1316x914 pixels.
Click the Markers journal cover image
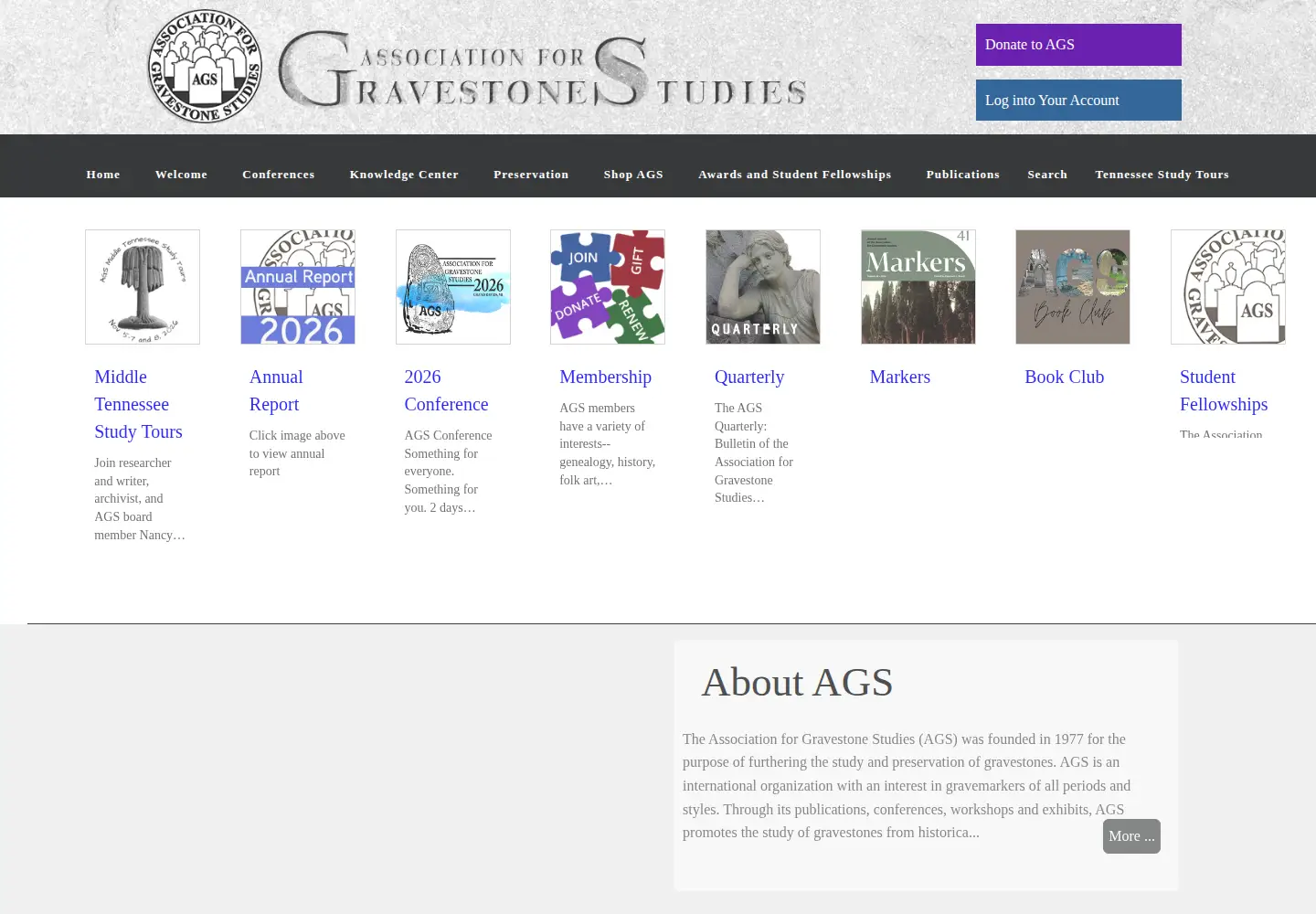click(918, 287)
